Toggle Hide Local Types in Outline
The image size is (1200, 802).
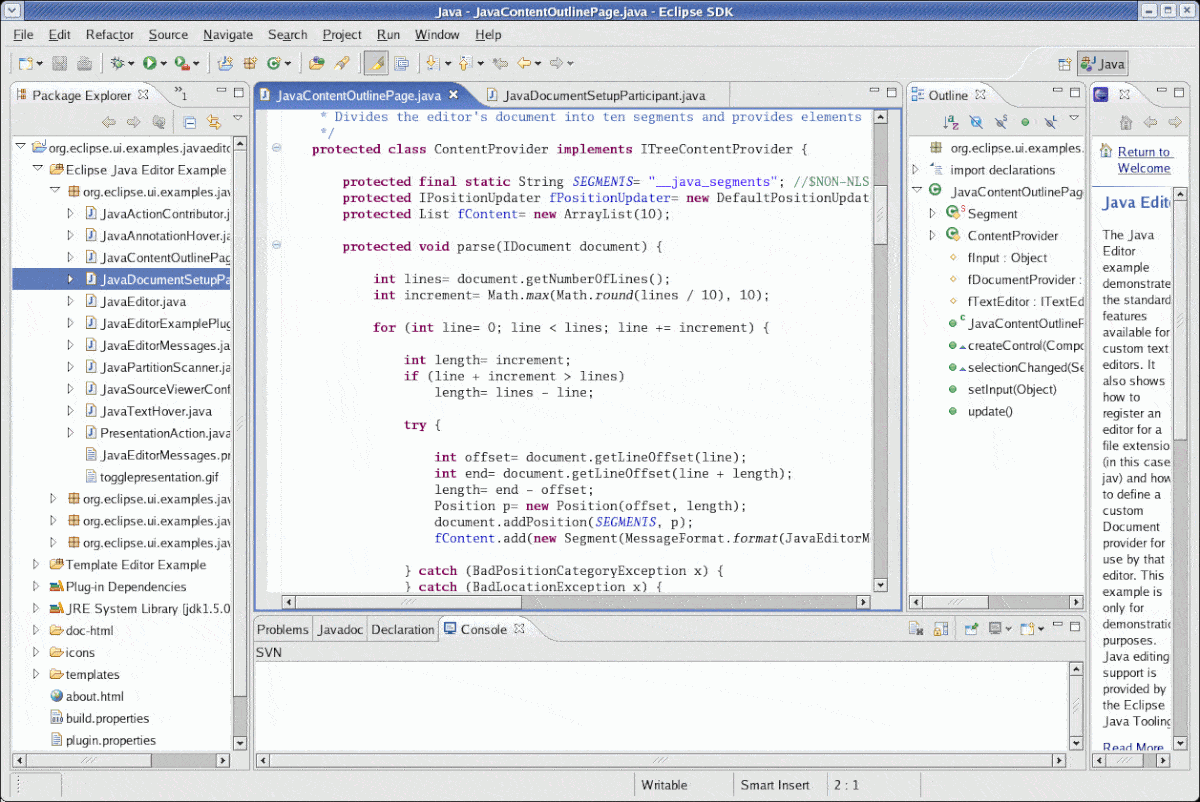click(x=1050, y=122)
